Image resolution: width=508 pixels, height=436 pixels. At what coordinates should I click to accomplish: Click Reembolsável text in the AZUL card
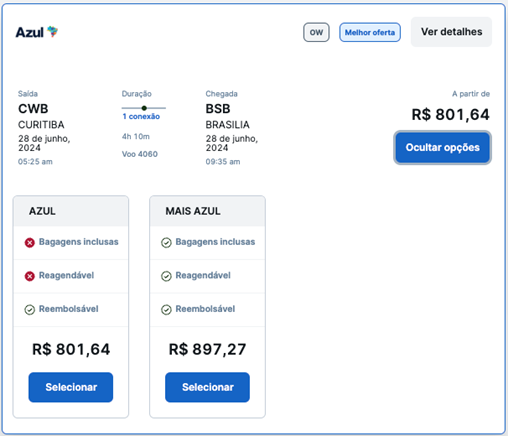(x=69, y=309)
